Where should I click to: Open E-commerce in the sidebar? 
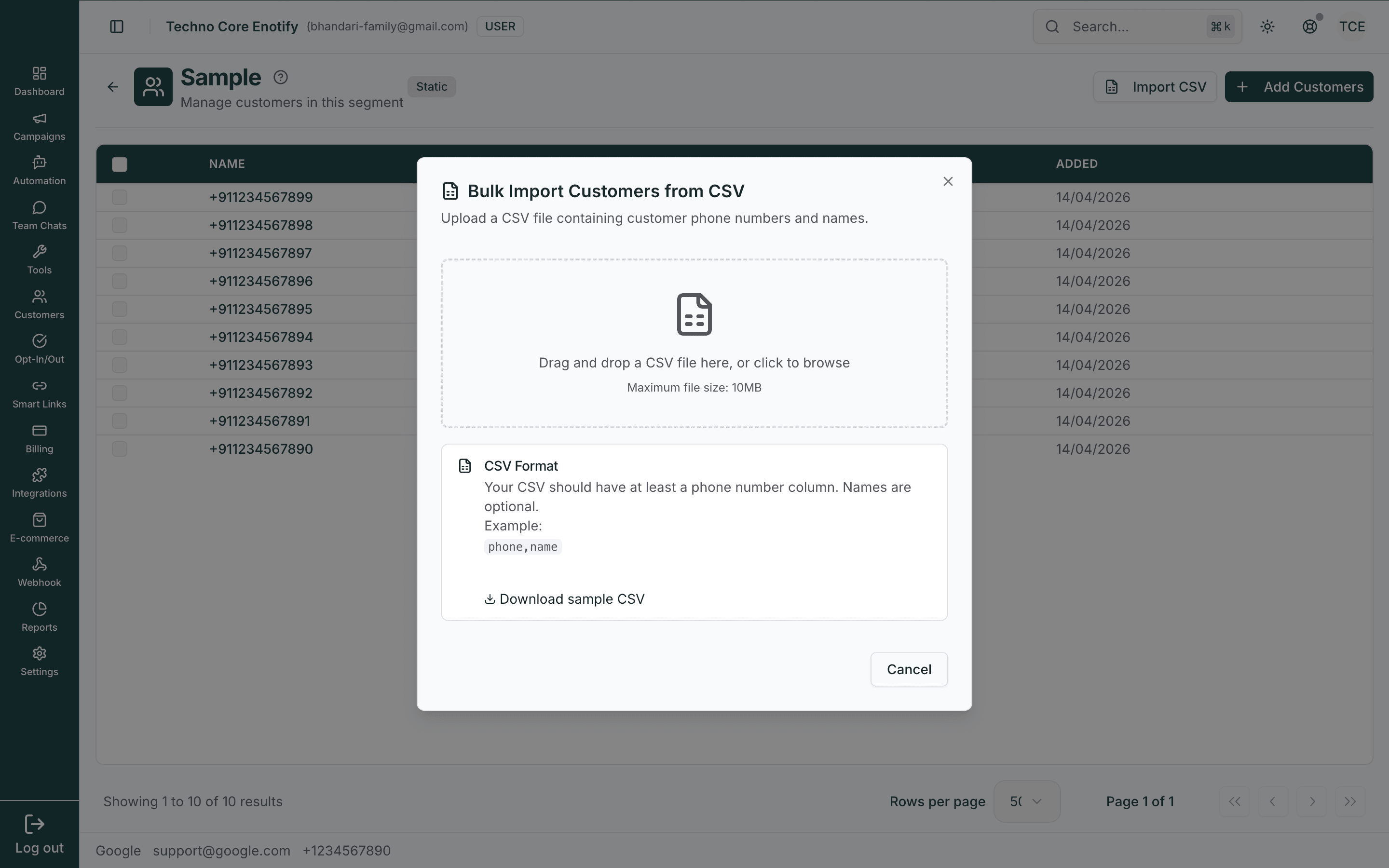point(39,528)
